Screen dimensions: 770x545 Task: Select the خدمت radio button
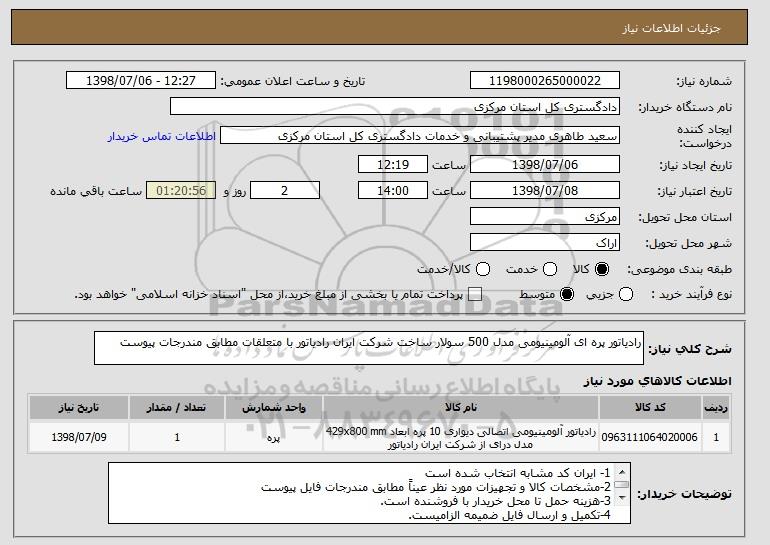[x=550, y=269]
